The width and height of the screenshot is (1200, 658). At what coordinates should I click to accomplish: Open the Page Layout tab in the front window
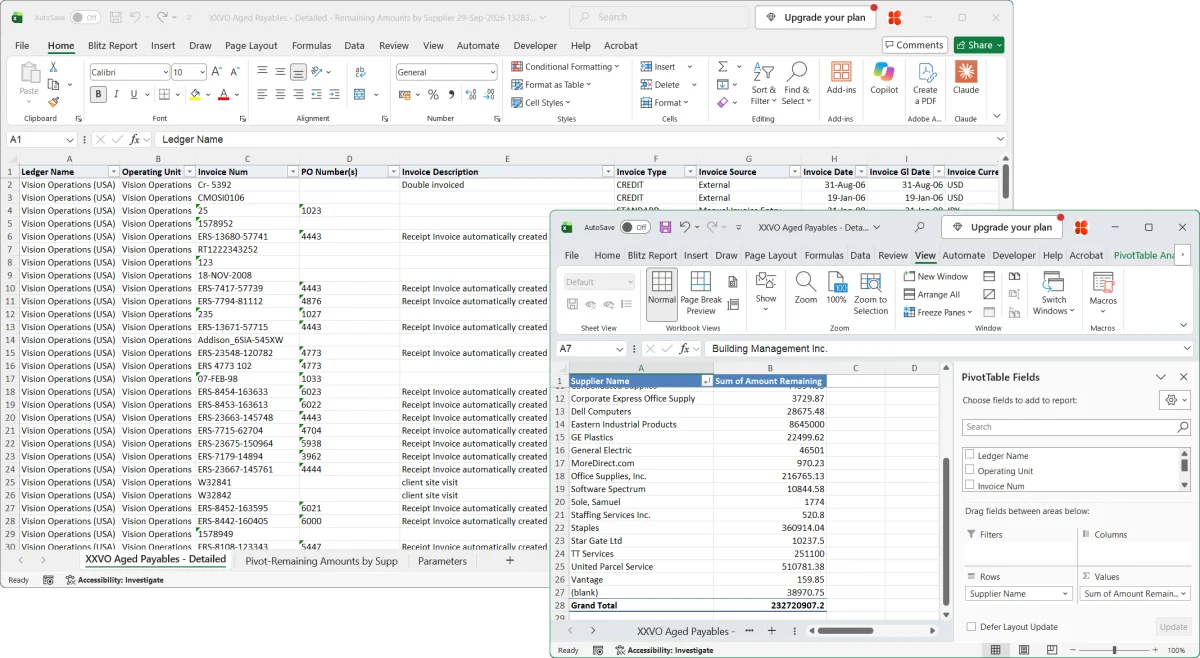pyautogui.click(x=770, y=256)
